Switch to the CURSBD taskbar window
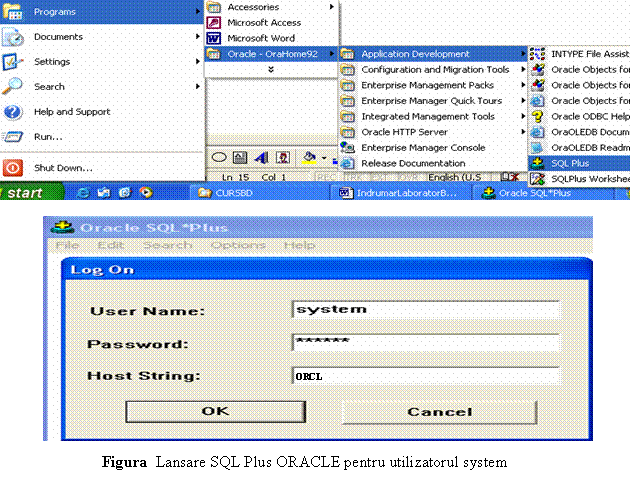Image resolution: width=630 pixels, height=482 pixels. point(257,193)
